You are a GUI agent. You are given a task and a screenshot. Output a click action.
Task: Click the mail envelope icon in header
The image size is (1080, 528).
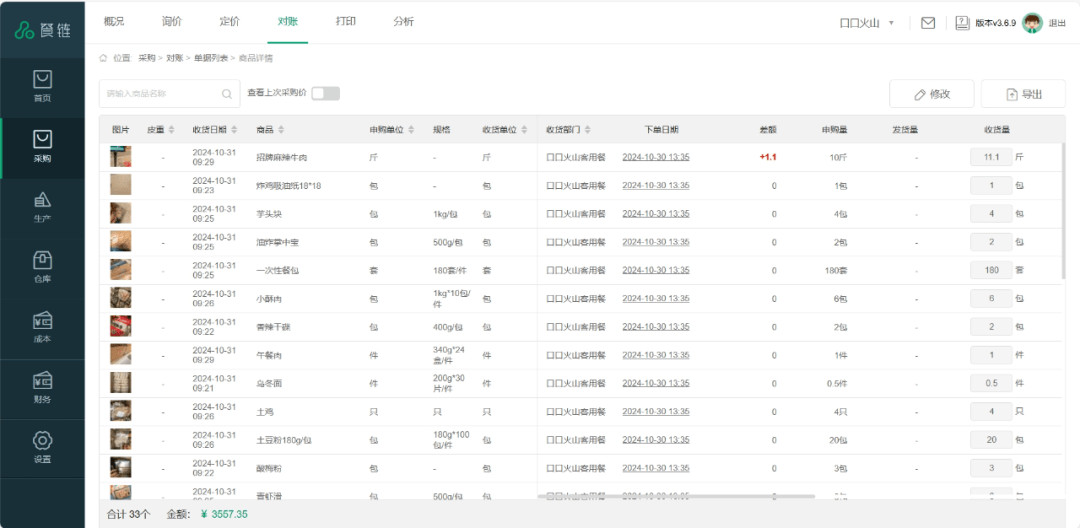pos(928,23)
